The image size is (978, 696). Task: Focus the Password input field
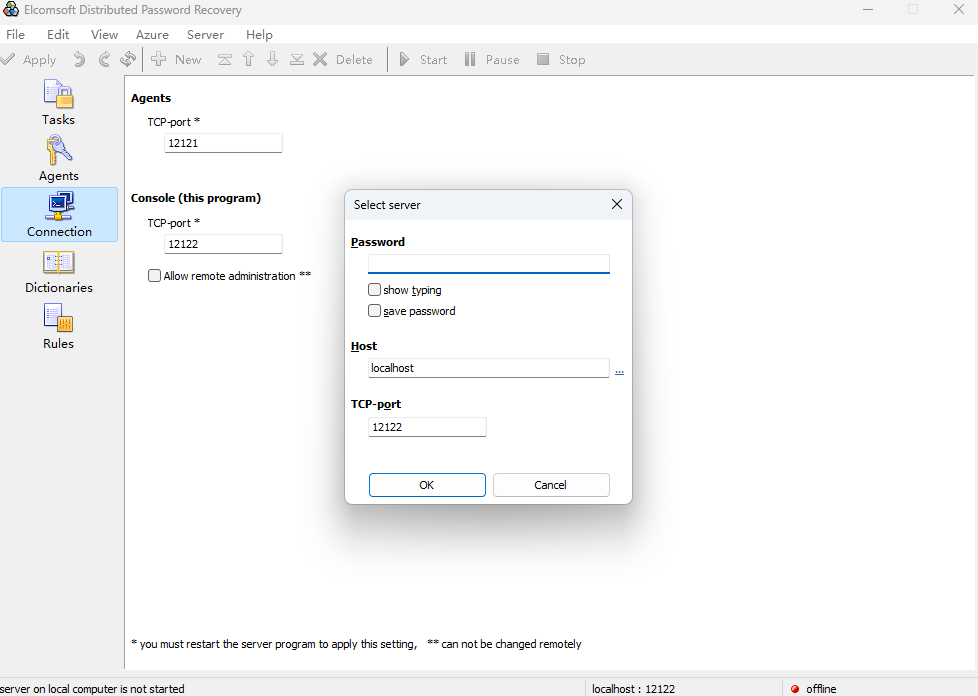[488, 263]
